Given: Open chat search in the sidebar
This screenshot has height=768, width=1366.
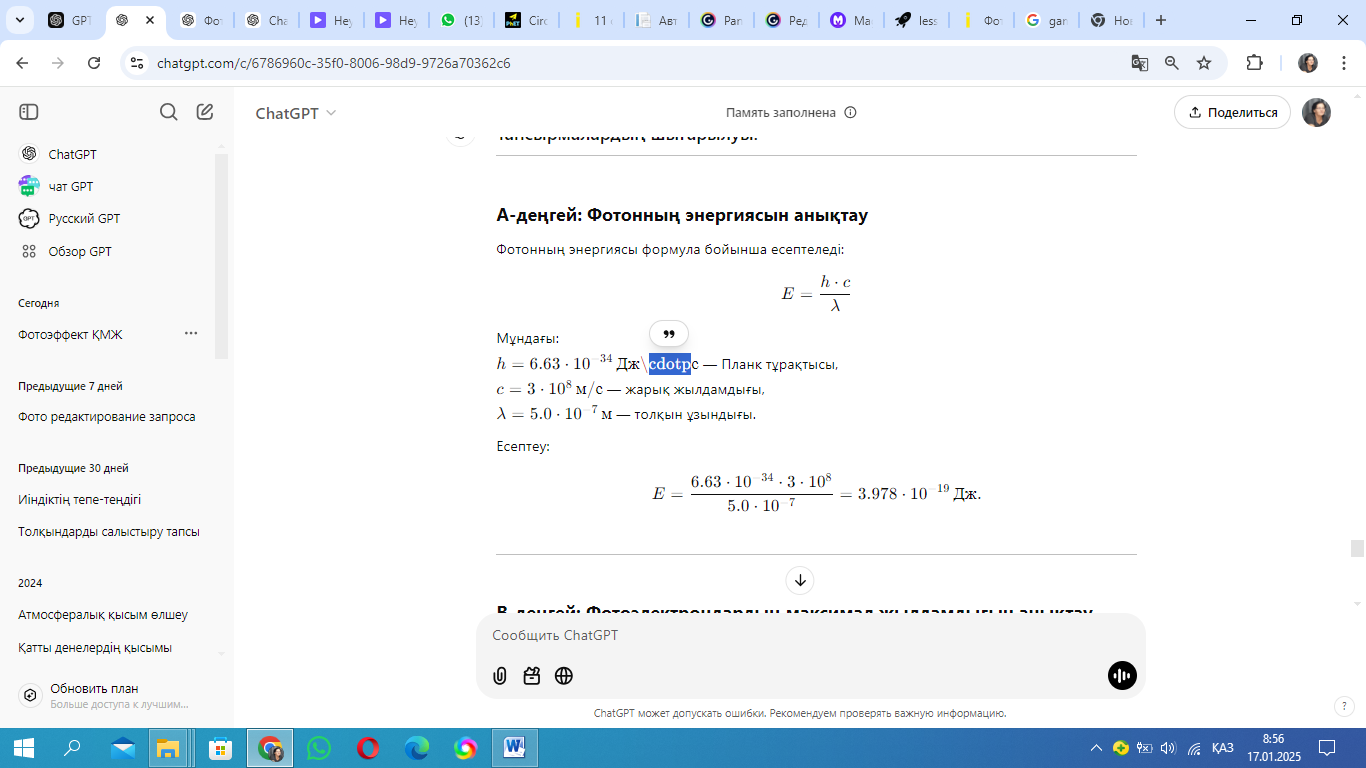Looking at the screenshot, I should click(169, 112).
